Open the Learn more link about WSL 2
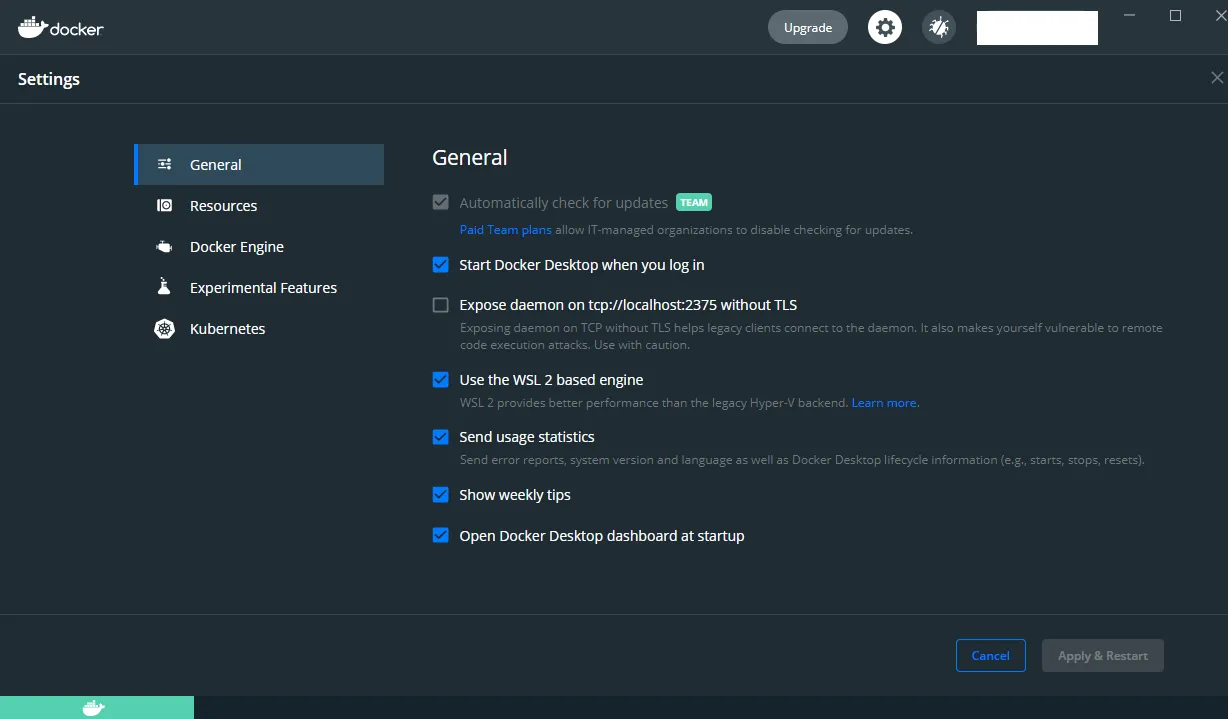 [x=884, y=403]
